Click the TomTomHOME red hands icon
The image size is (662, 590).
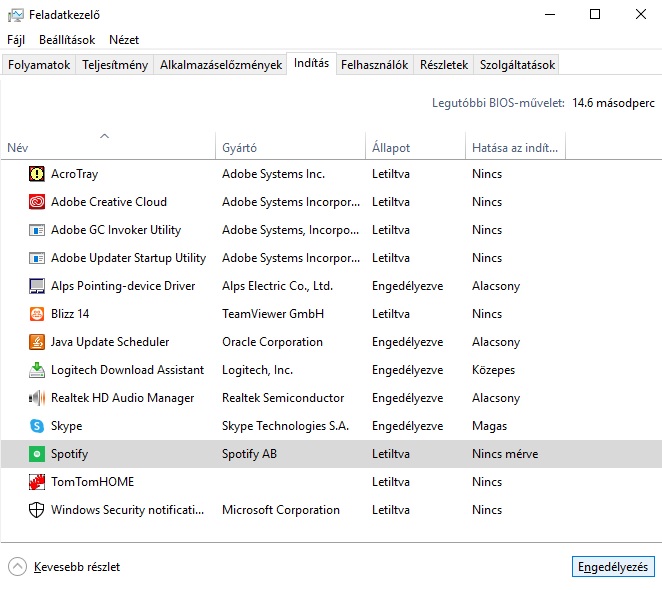point(37,482)
